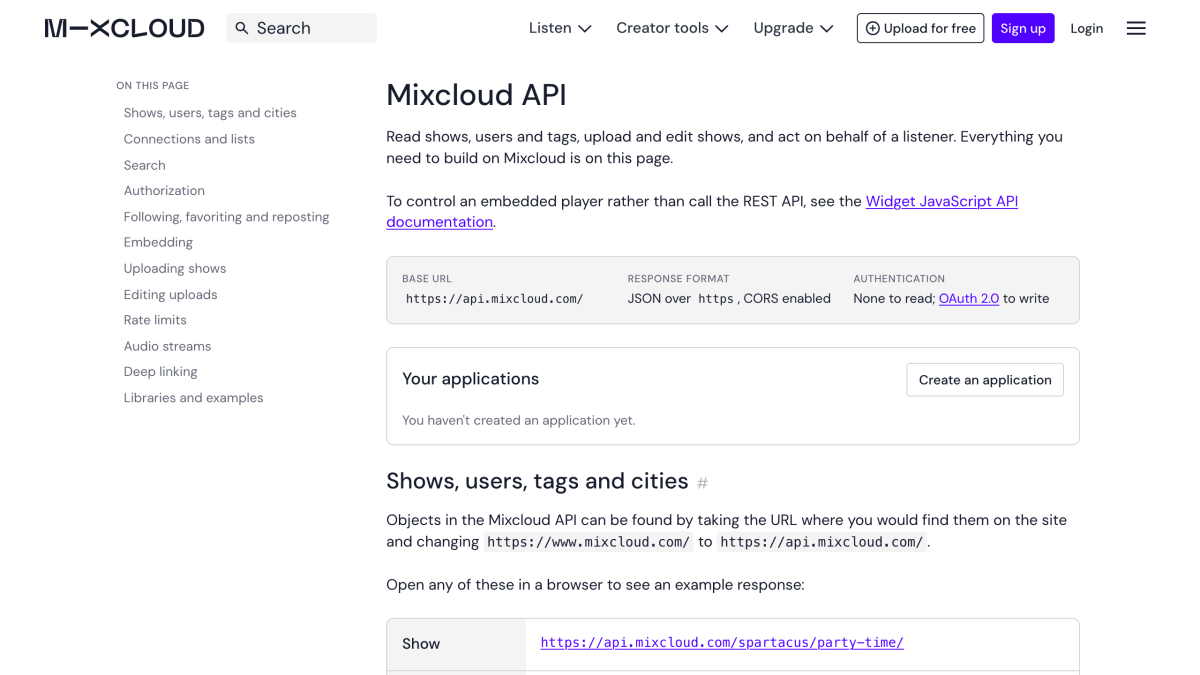Click the plus icon in Upload for free

pyautogui.click(x=872, y=28)
